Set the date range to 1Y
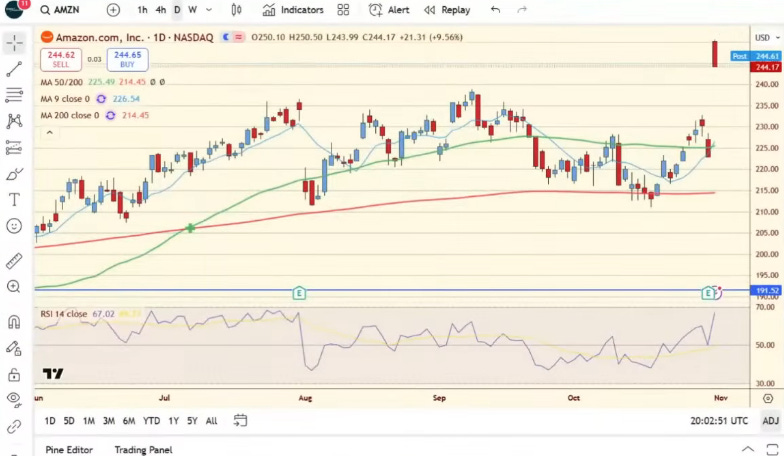The width and height of the screenshot is (784, 456). 174,421
